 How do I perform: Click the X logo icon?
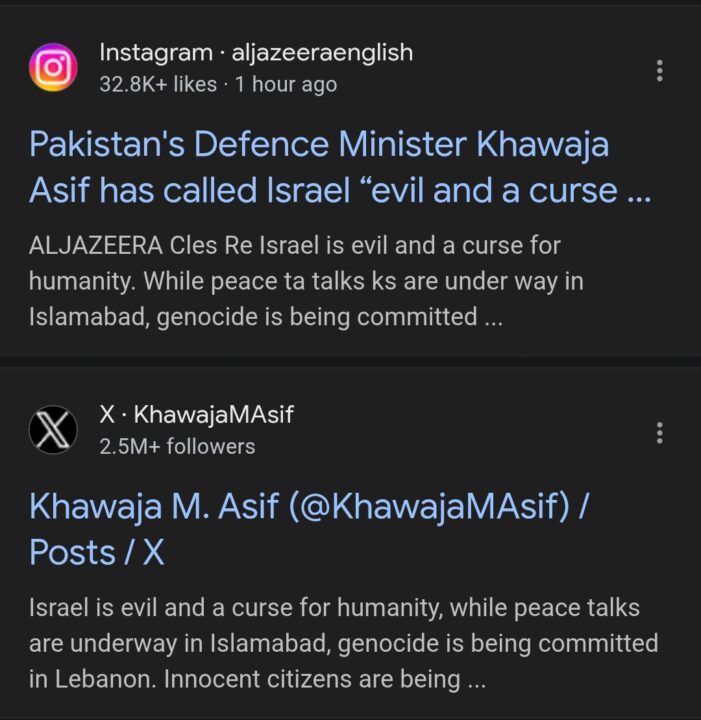(55, 430)
